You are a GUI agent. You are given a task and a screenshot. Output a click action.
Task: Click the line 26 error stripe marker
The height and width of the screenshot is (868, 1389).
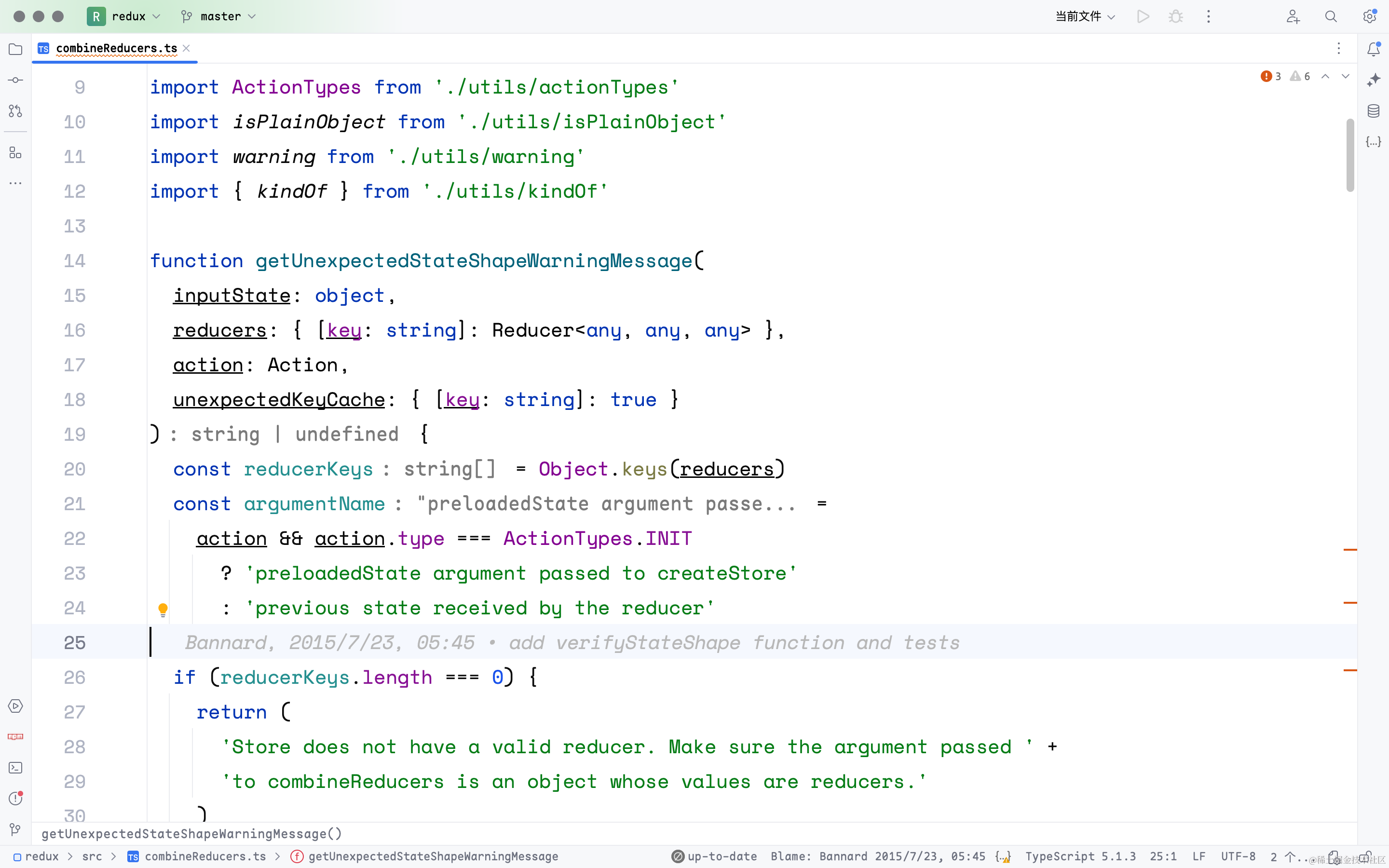[1350, 670]
